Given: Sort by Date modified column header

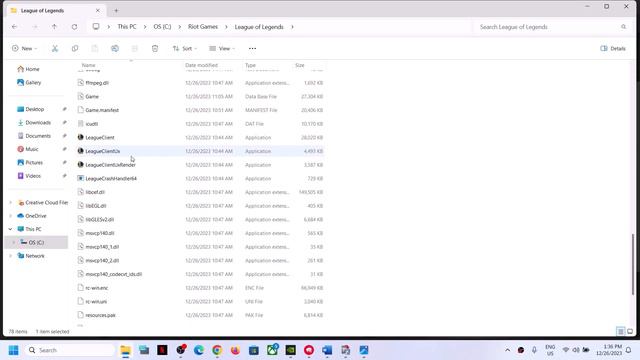Looking at the screenshot, I should click(x=201, y=65).
